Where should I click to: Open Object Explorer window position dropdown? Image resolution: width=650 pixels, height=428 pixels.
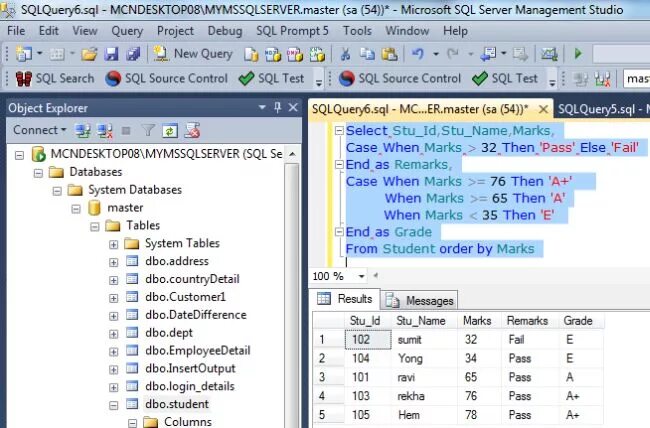click(x=262, y=107)
